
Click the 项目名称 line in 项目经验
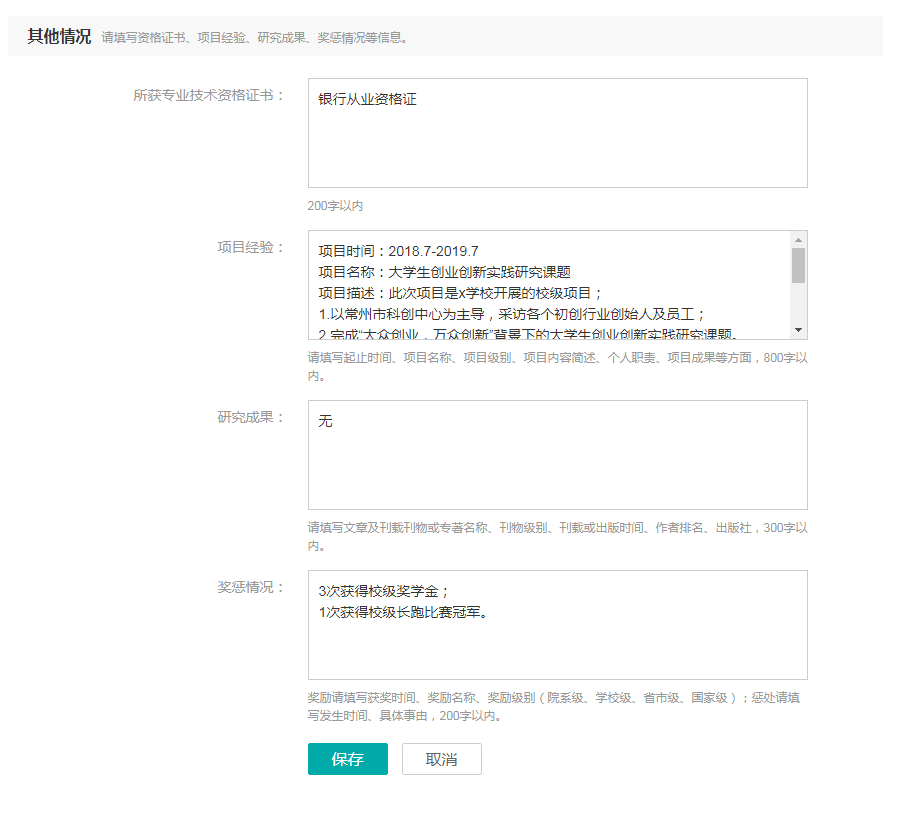click(444, 272)
